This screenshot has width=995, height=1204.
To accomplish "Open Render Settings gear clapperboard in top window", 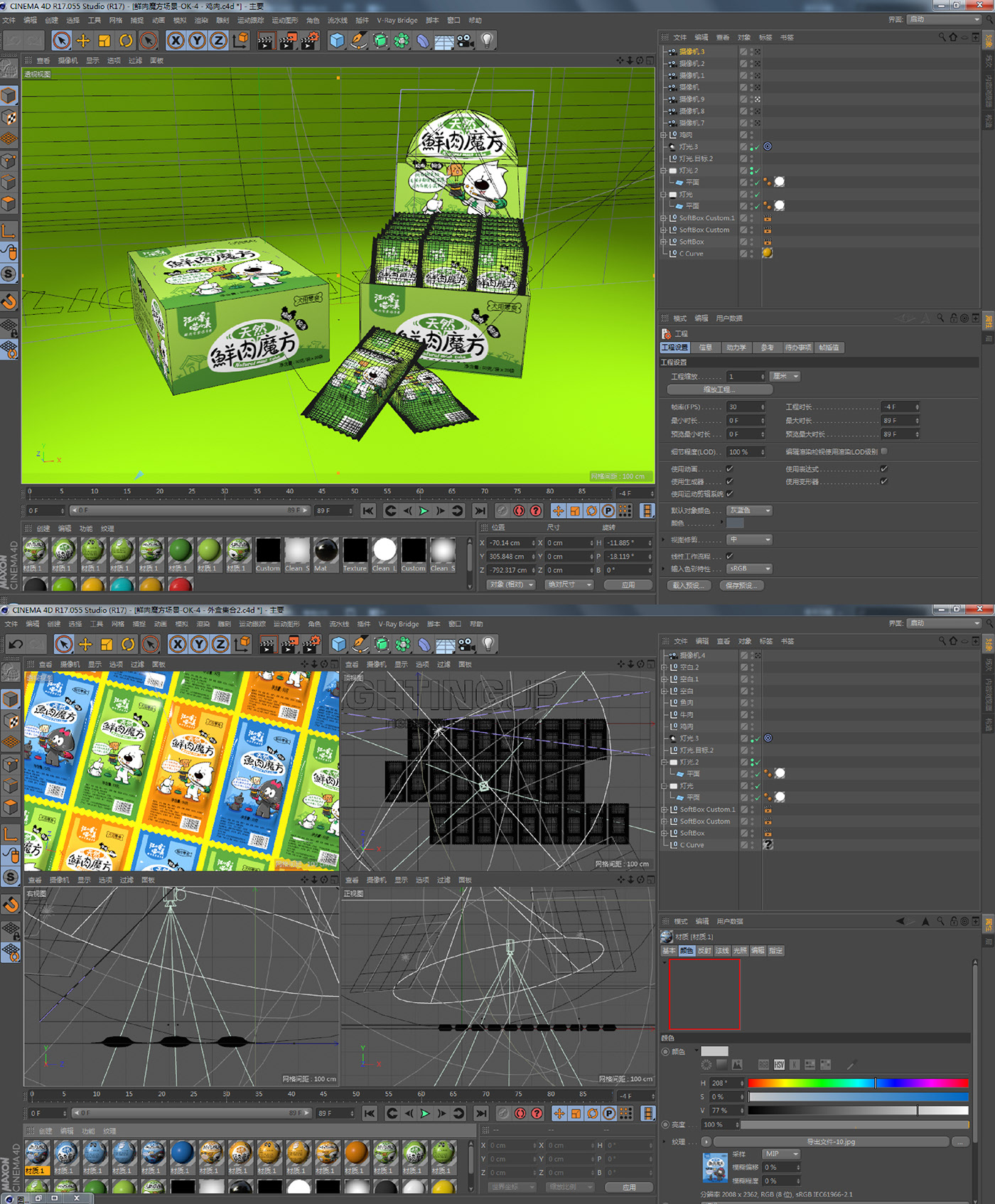I will click(309, 41).
